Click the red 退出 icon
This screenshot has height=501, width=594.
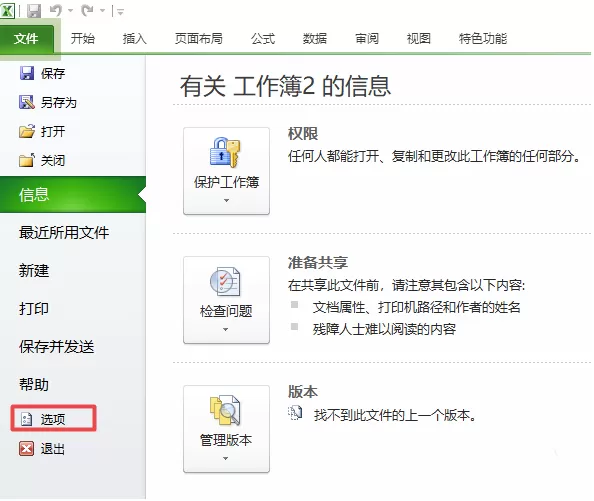[x=27, y=449]
